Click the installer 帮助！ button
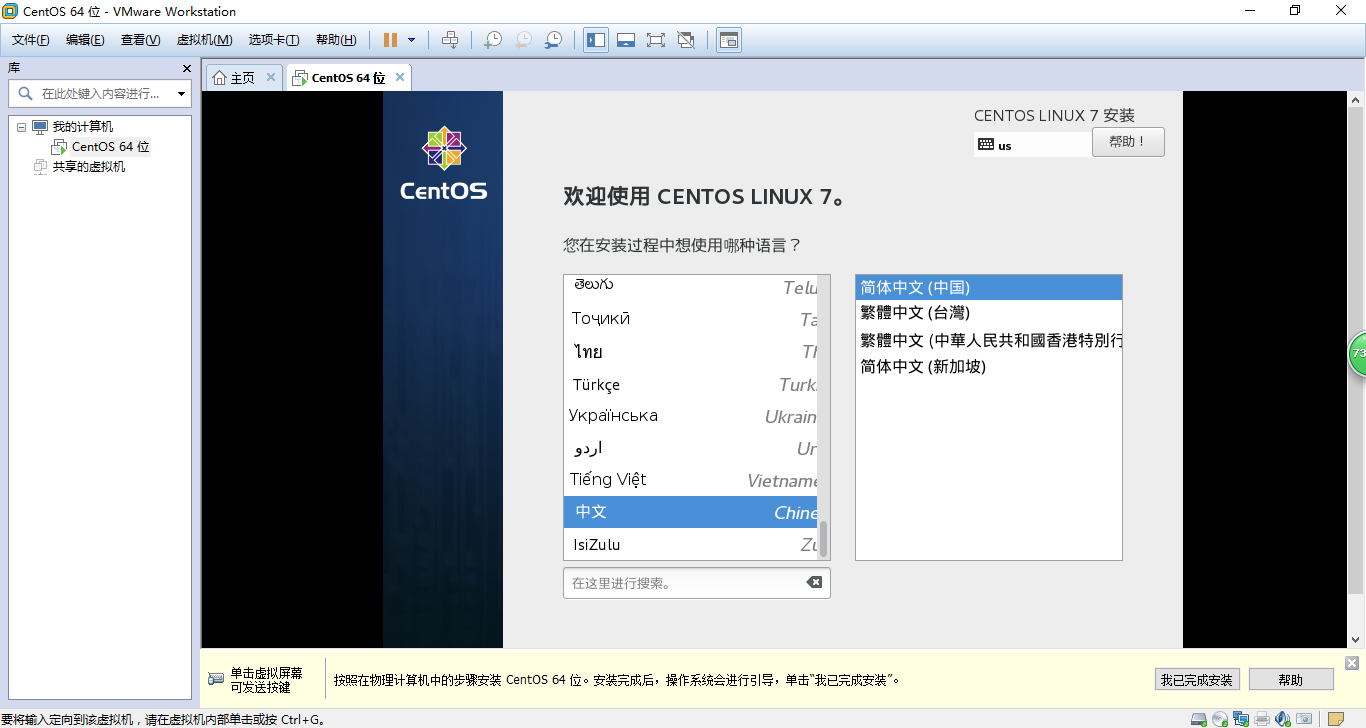This screenshot has height=728, width=1366. [1128, 142]
